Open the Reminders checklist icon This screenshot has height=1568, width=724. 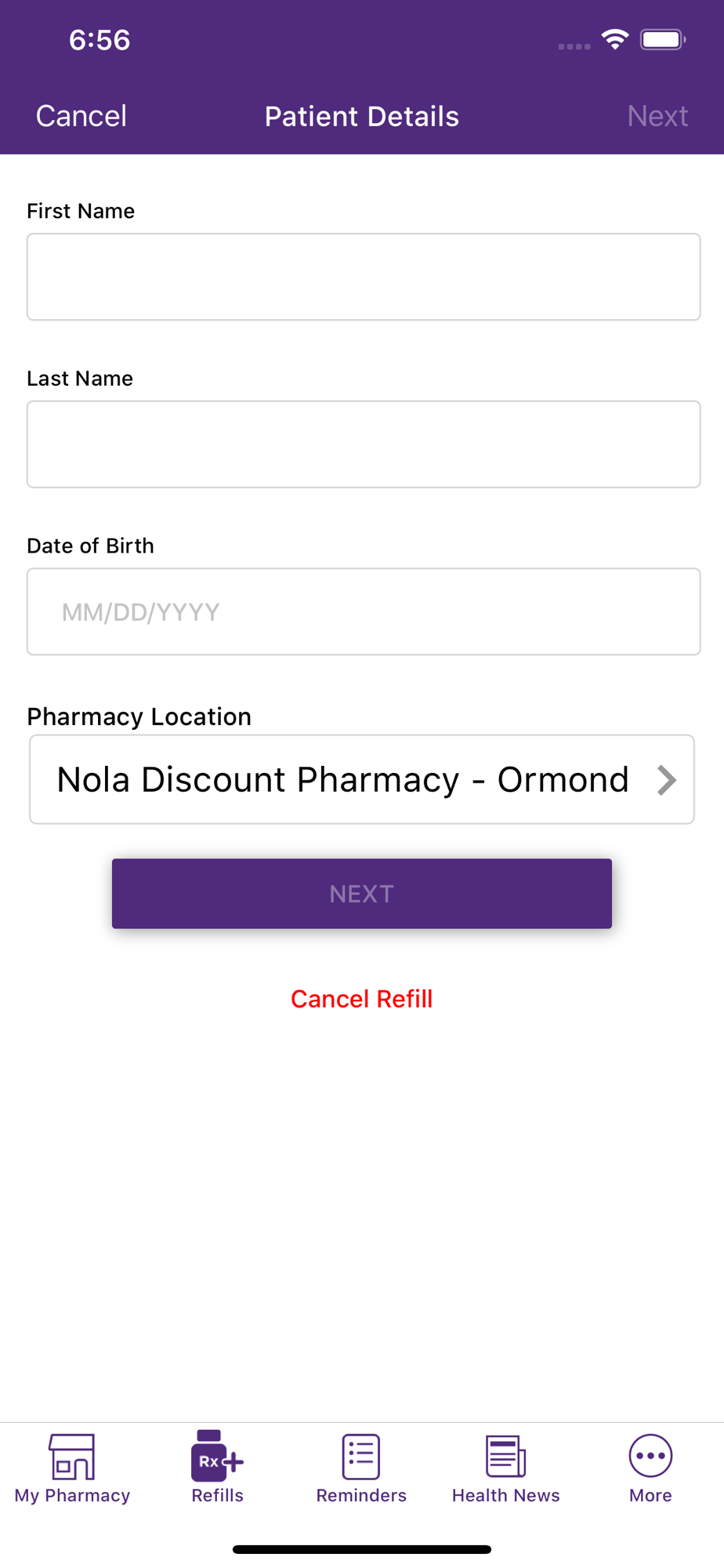(x=361, y=1456)
